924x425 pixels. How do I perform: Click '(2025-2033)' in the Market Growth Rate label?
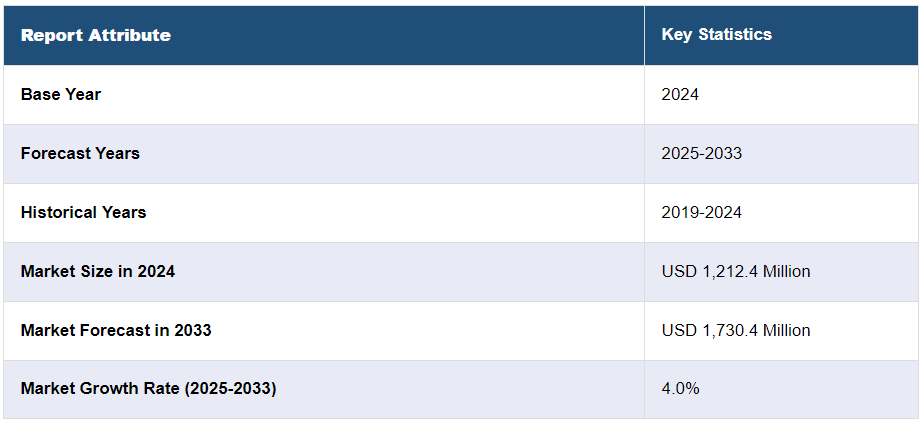[228, 388]
